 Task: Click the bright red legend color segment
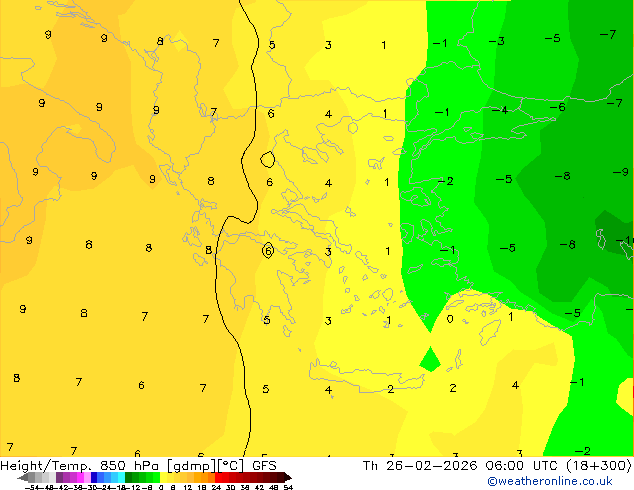click(x=218, y=477)
